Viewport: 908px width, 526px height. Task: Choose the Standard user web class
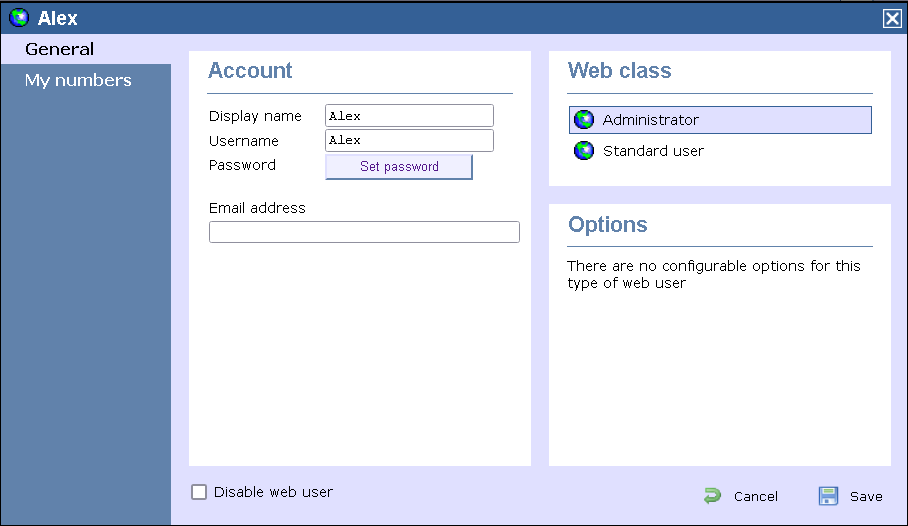(x=653, y=151)
